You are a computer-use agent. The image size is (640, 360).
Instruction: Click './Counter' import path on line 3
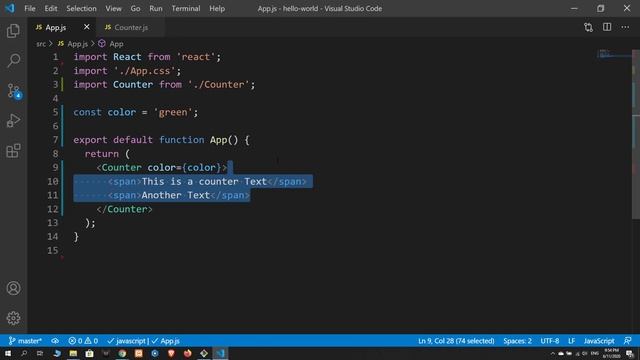coord(218,84)
